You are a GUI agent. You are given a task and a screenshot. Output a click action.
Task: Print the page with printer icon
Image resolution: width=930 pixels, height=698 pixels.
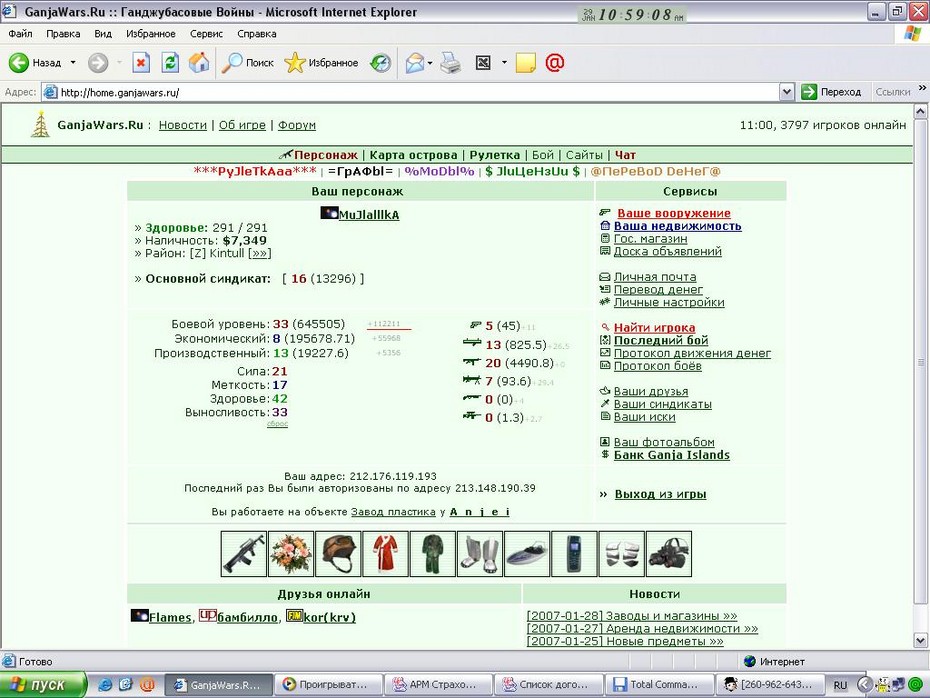[451, 62]
